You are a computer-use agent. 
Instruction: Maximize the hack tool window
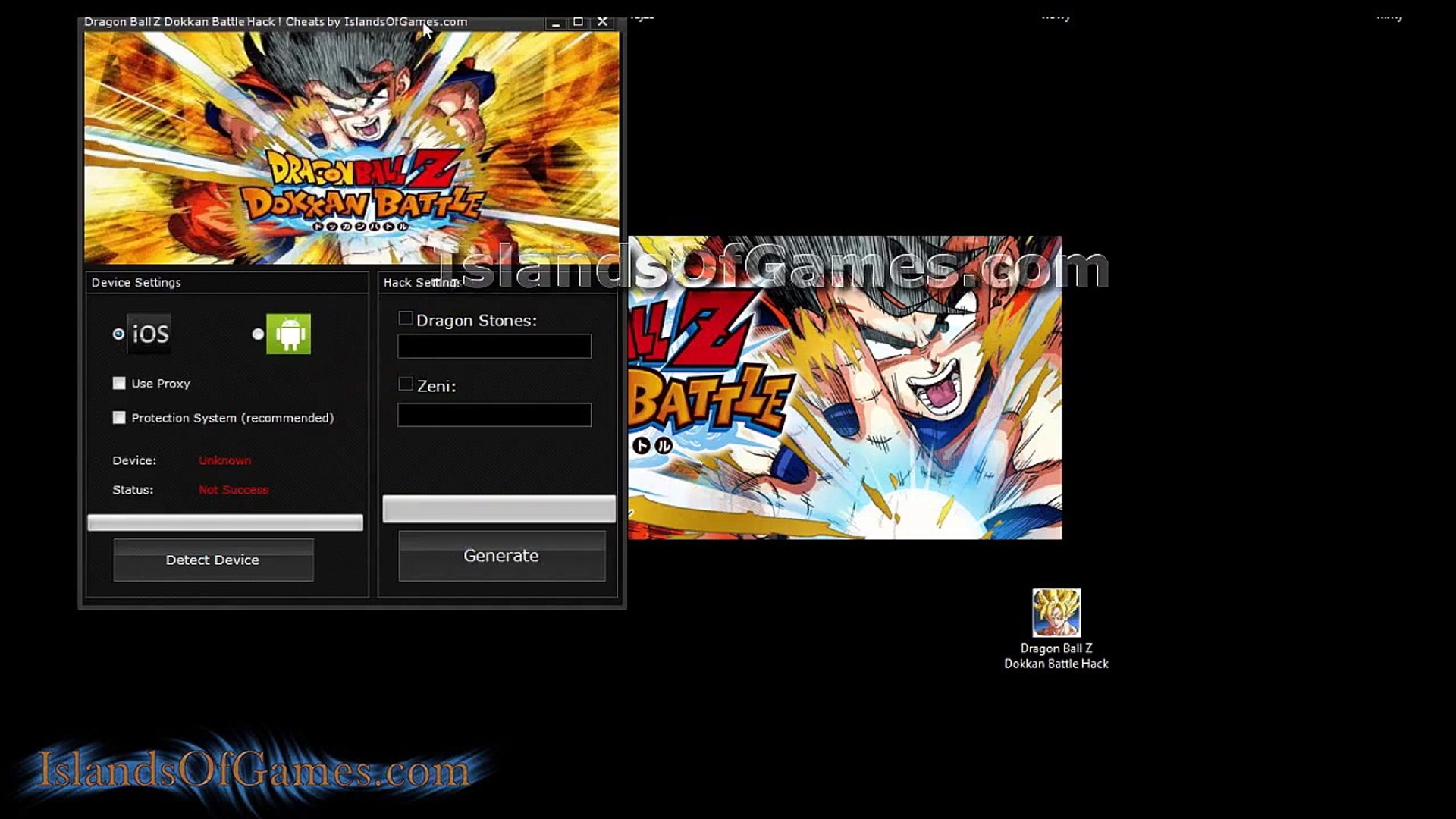(x=579, y=22)
